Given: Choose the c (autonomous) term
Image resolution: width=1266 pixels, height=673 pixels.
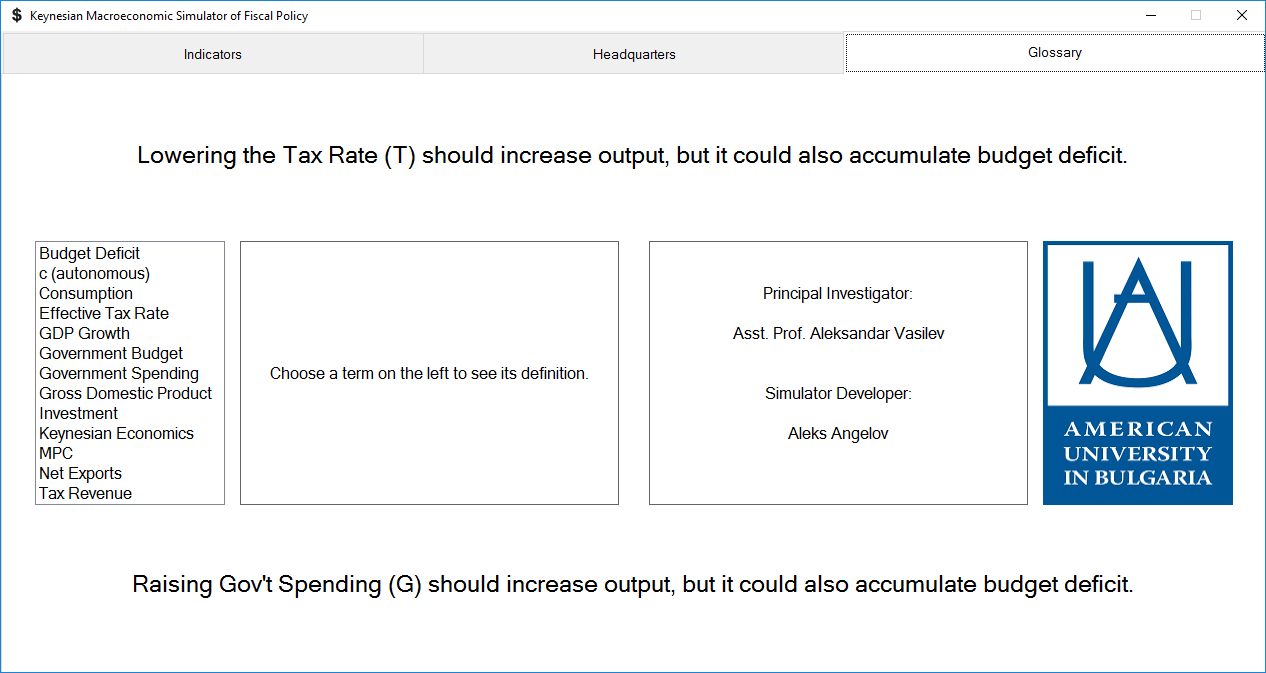Looking at the screenshot, I should 95,274.
